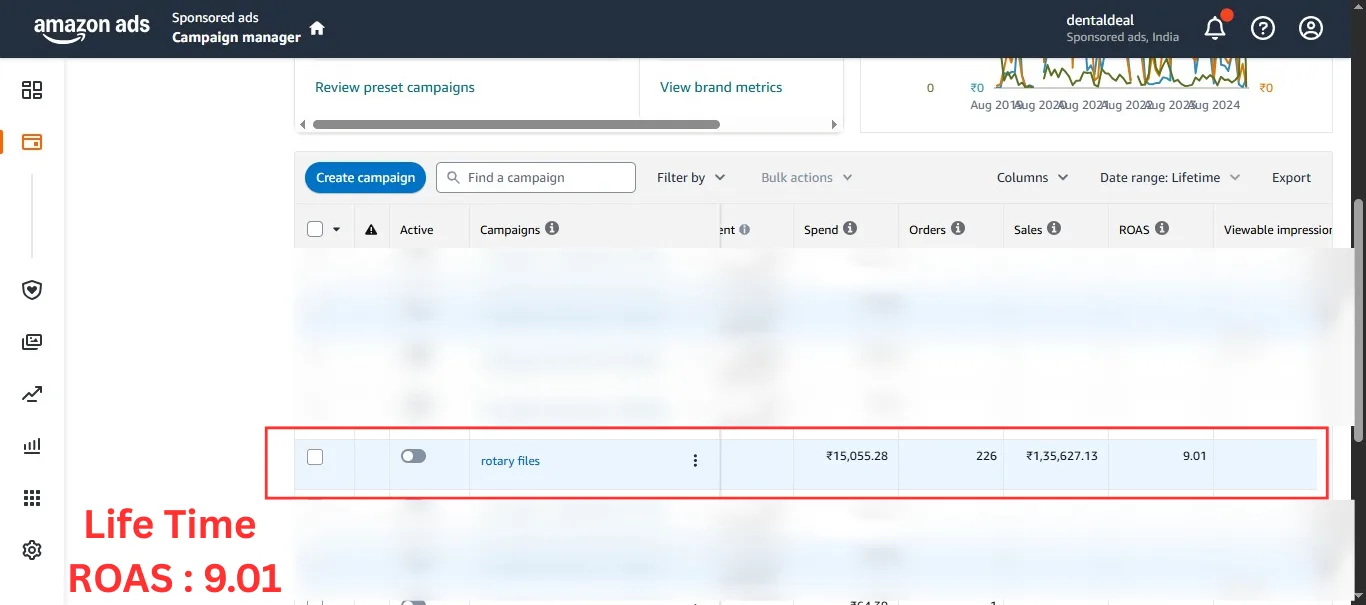
Task: Click inside the Find a campaign search field
Action: pyautogui.click(x=536, y=177)
